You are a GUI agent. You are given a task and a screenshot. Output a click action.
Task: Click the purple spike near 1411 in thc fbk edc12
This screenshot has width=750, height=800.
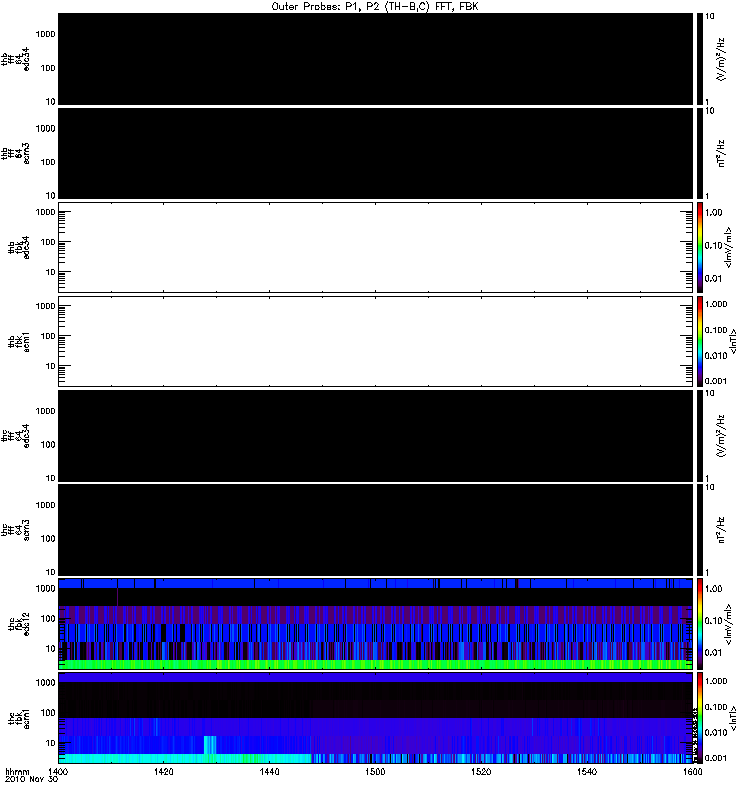coord(117,597)
